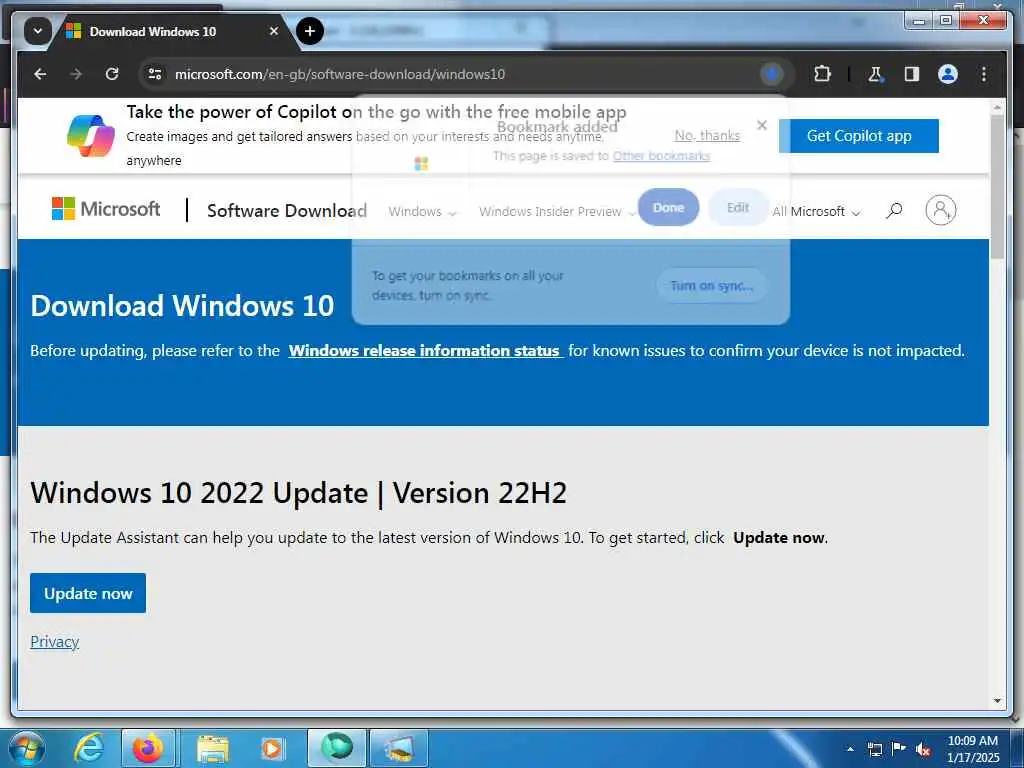
Task: Open the tab search dropdown arrow
Action: (x=37, y=31)
